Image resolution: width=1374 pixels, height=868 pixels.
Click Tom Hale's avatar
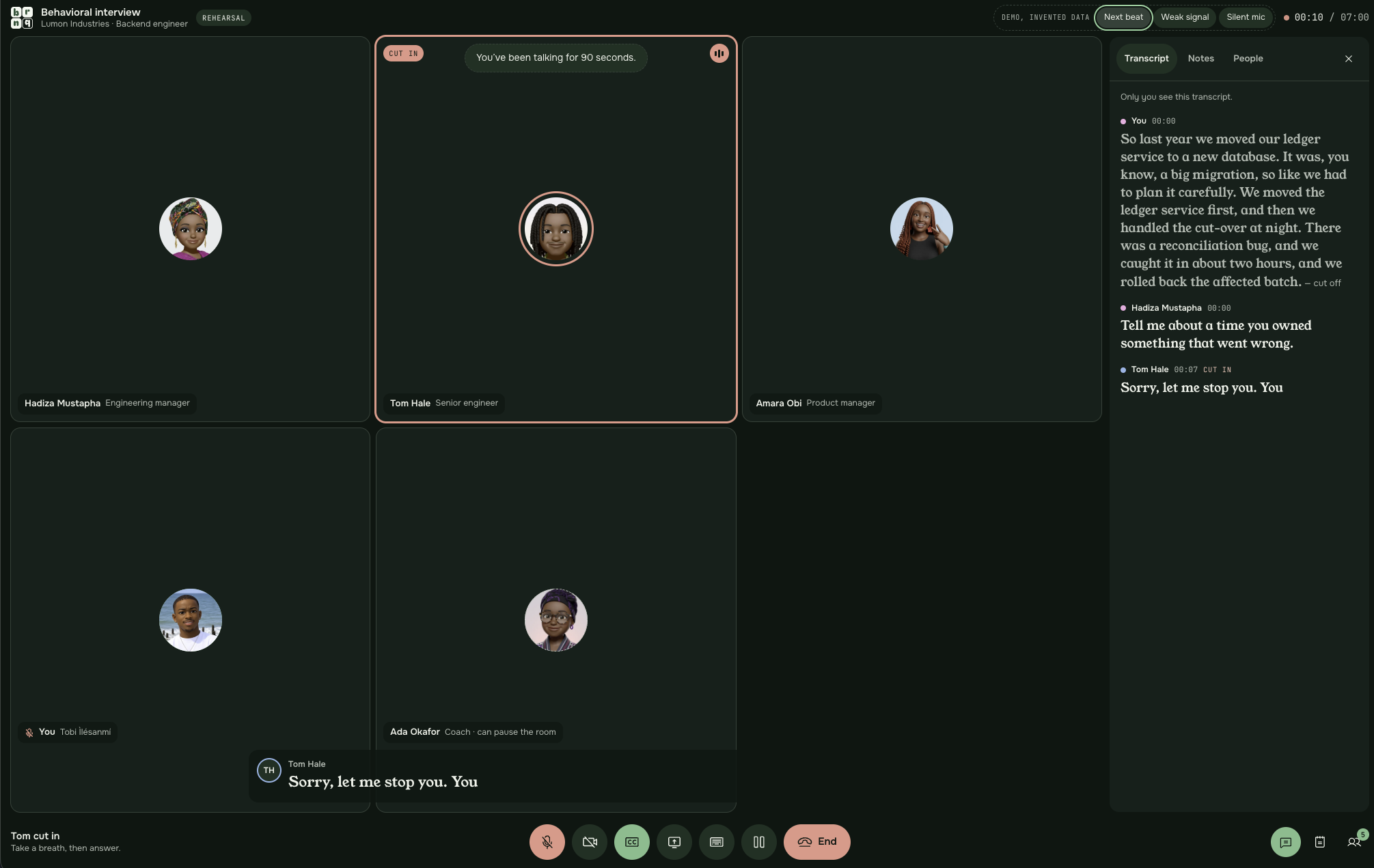(x=555, y=229)
